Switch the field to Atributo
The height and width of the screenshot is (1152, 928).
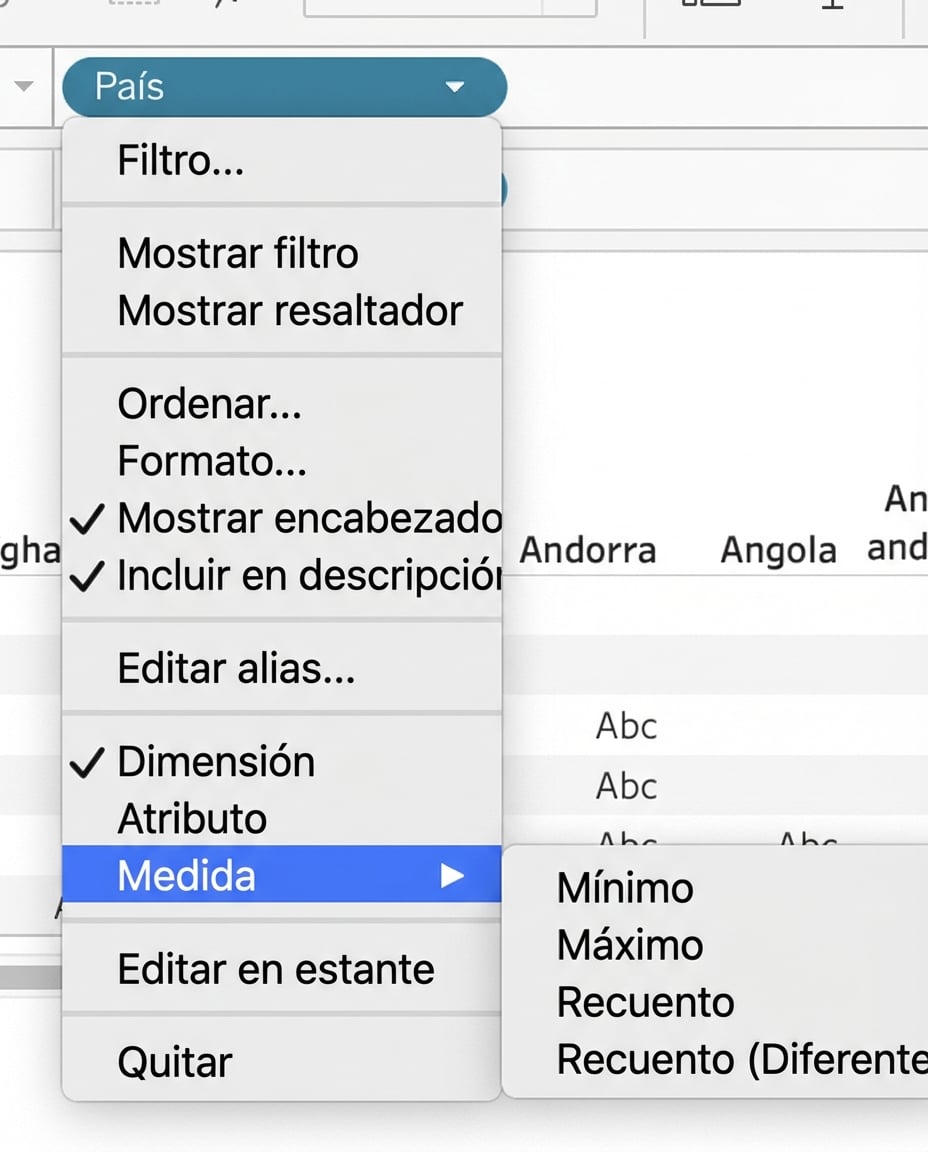[192, 818]
